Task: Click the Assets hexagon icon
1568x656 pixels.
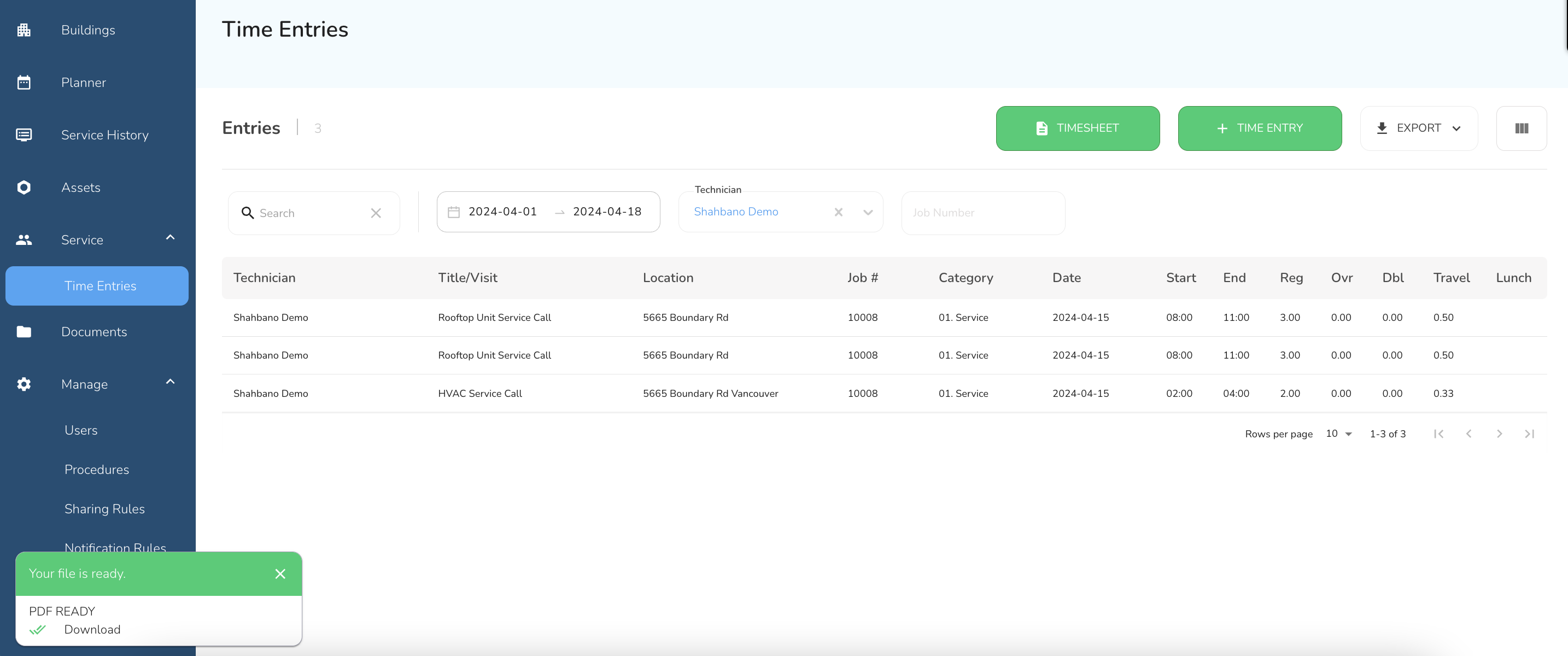Action: point(24,187)
